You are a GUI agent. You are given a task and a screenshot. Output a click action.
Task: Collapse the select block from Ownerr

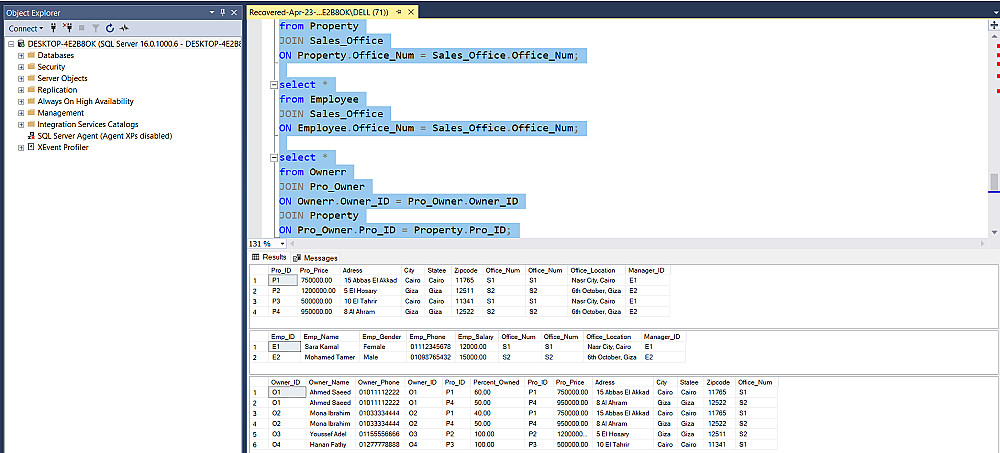(x=274, y=158)
